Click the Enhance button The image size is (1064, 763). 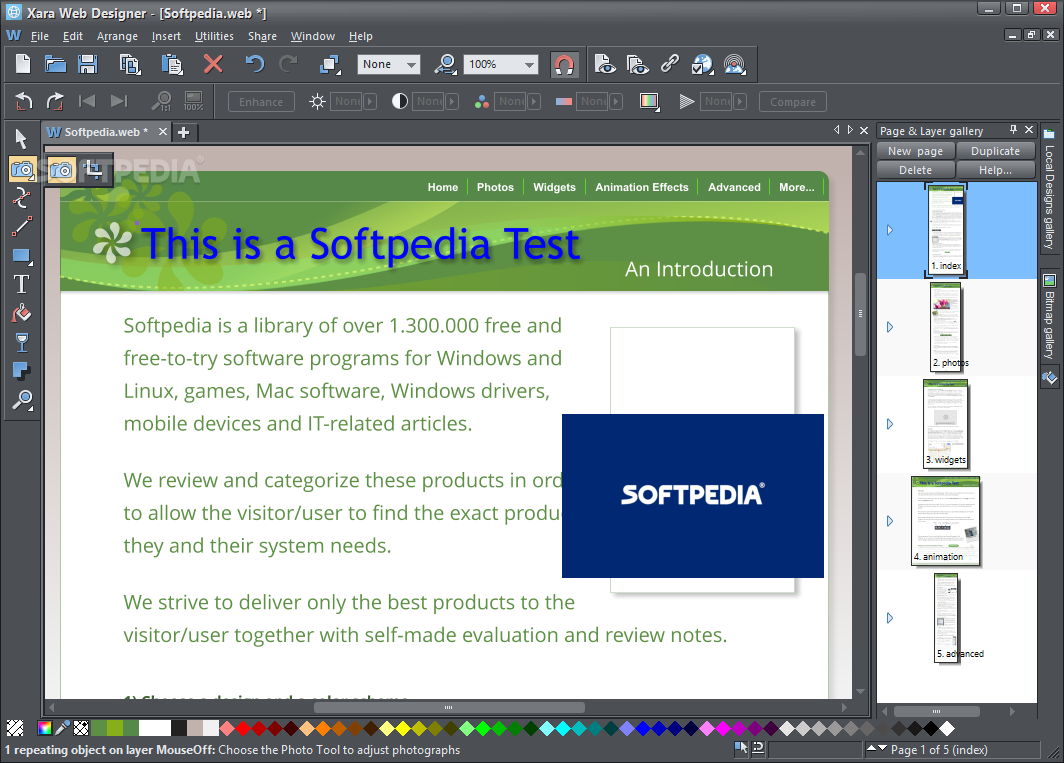[x=261, y=102]
